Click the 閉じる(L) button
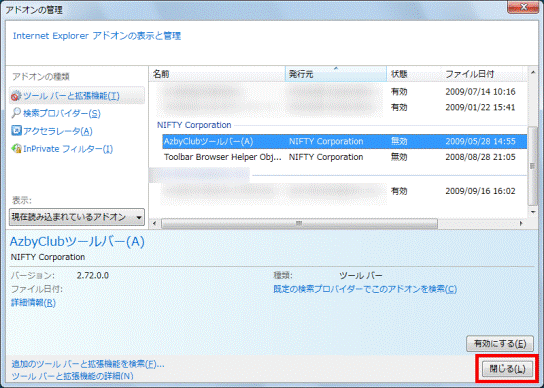 (507, 369)
